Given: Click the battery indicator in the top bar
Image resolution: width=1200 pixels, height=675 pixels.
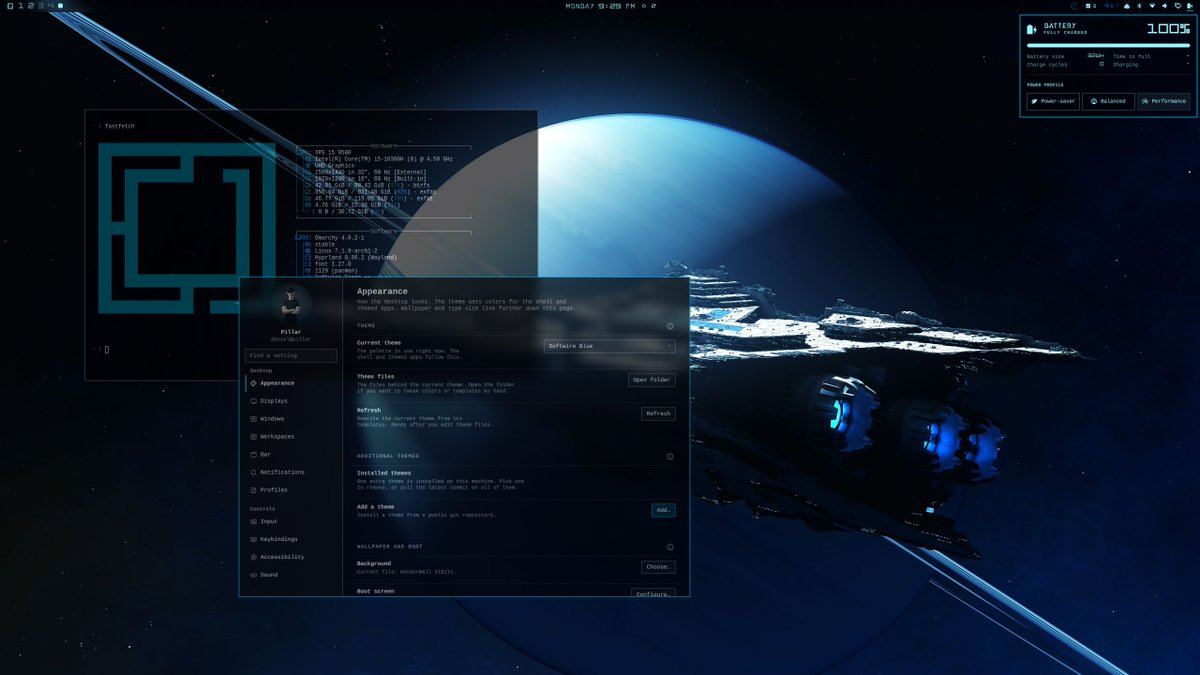Looking at the screenshot, I should click(1189, 6).
